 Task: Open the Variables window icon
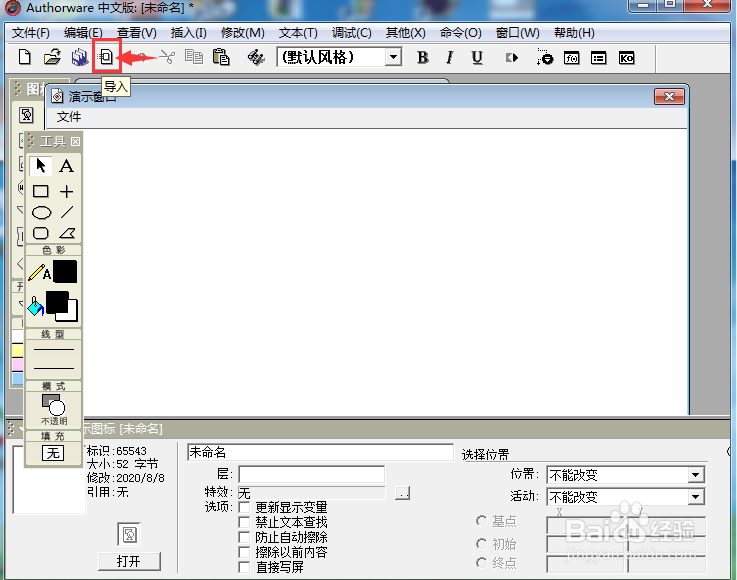[598, 58]
